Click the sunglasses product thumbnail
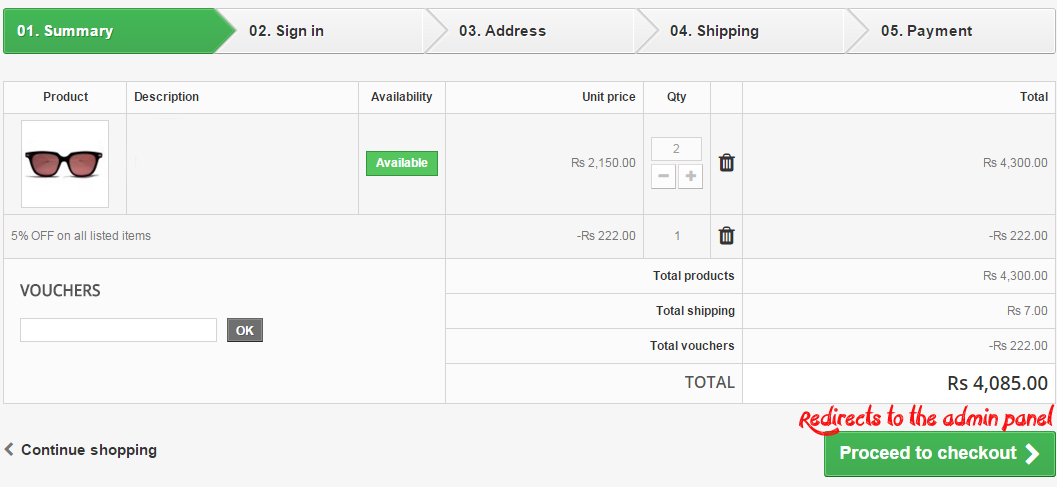Viewport: 1057px width, 487px height. point(65,164)
